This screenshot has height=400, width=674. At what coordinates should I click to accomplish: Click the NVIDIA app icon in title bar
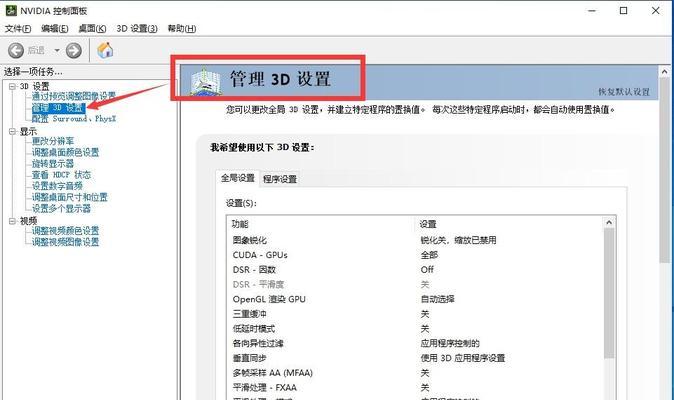click(x=11, y=10)
